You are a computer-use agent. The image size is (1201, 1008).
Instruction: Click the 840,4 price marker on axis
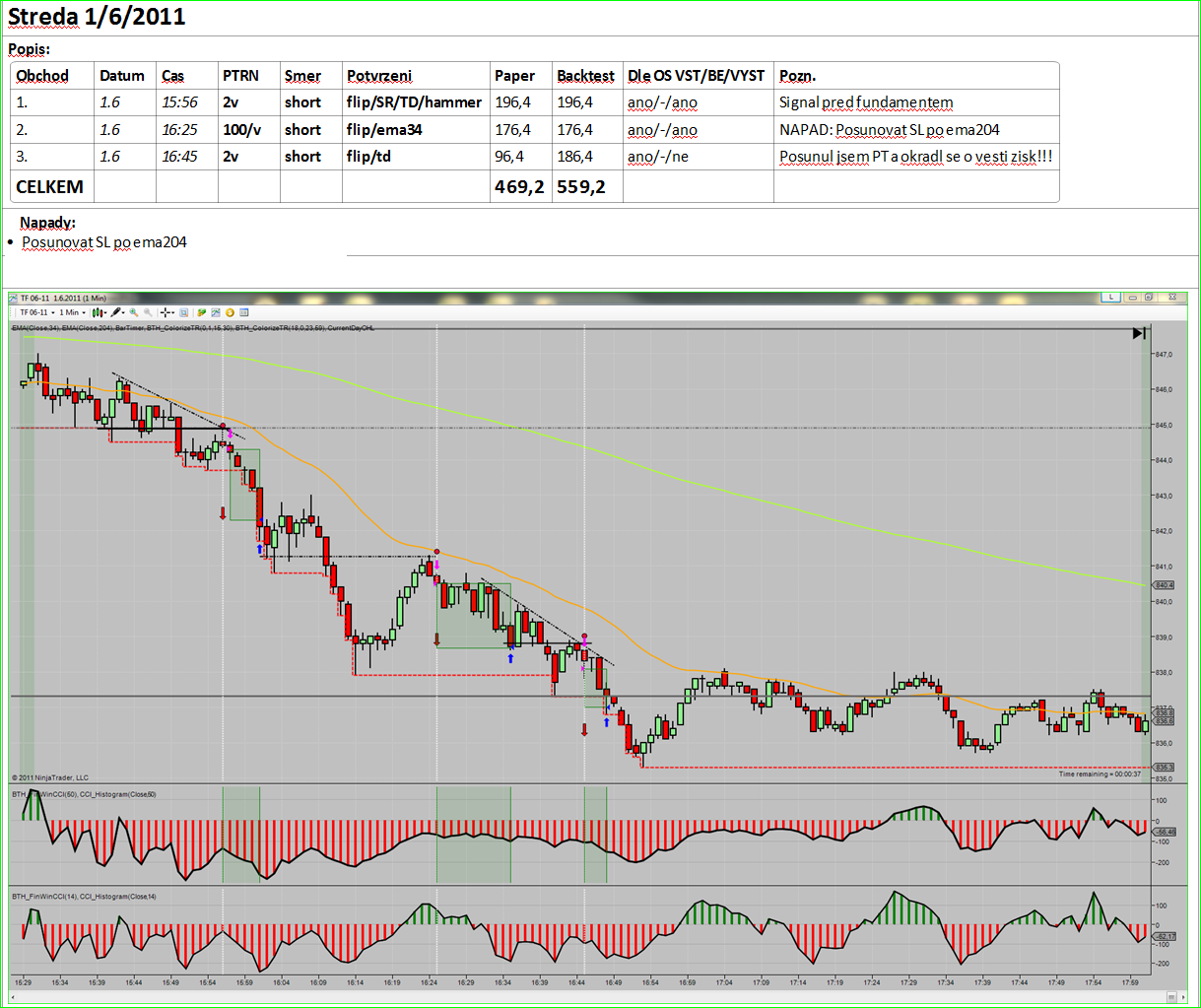pos(1164,585)
